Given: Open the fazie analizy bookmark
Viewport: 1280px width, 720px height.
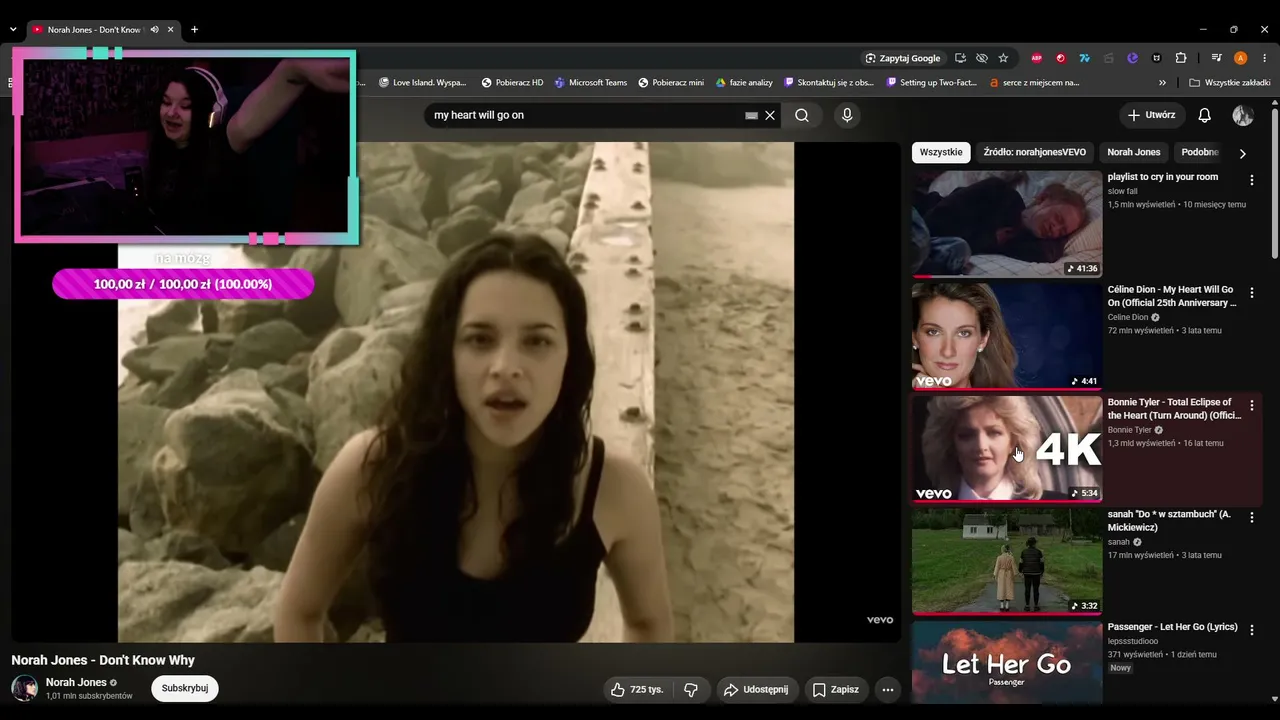Looking at the screenshot, I should click(x=744, y=83).
